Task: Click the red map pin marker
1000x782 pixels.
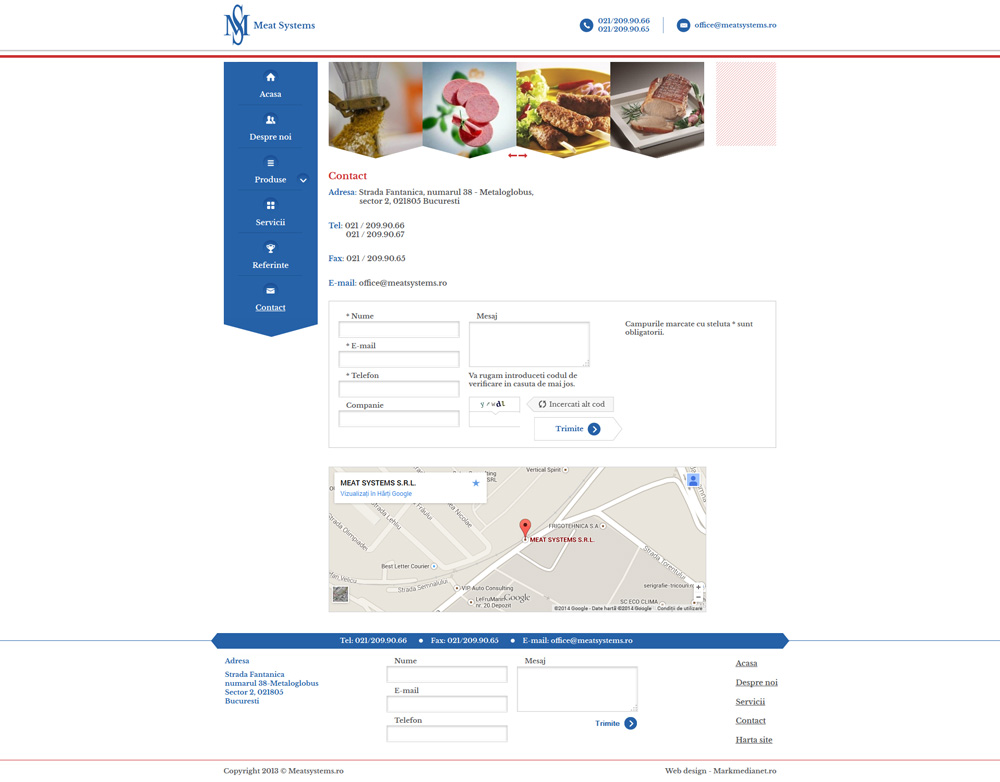Action: 525,528
